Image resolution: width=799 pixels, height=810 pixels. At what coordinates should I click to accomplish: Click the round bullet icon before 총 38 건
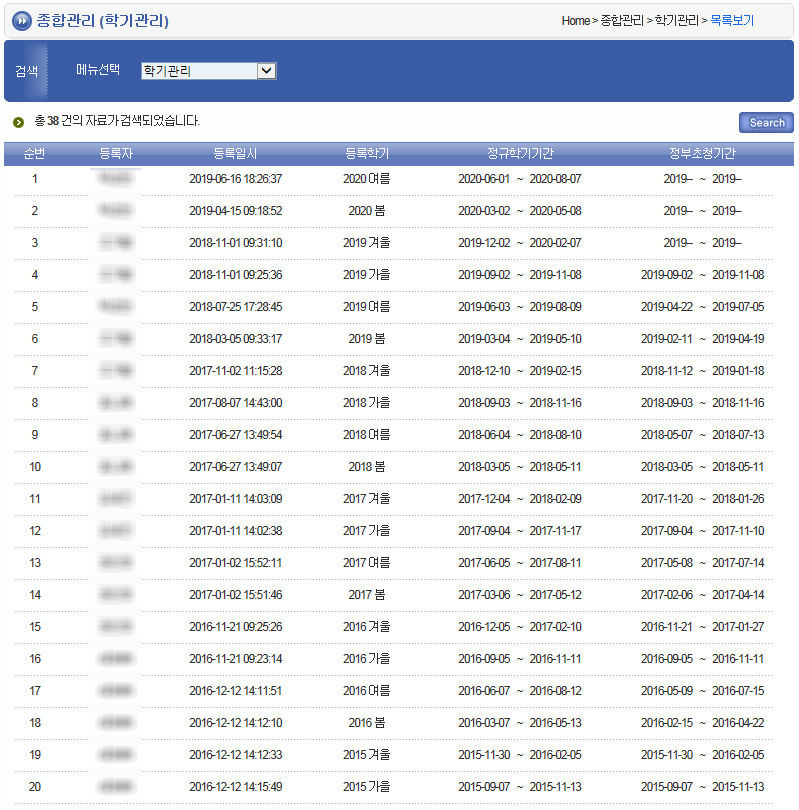(x=18, y=122)
